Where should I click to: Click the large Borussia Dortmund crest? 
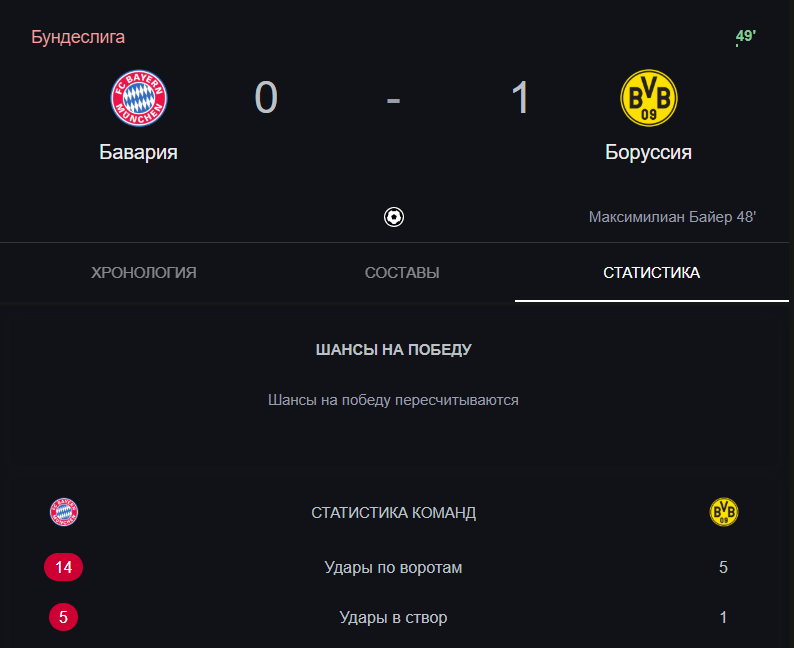(x=648, y=98)
